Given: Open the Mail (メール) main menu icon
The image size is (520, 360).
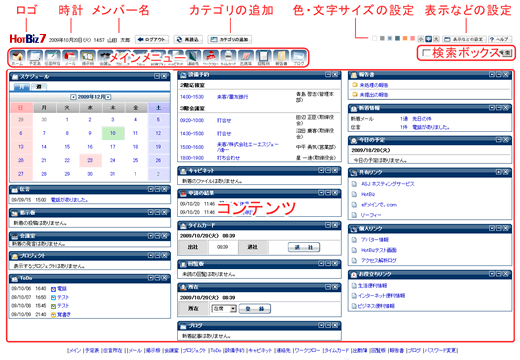Looking at the screenshot, I should [70, 57].
